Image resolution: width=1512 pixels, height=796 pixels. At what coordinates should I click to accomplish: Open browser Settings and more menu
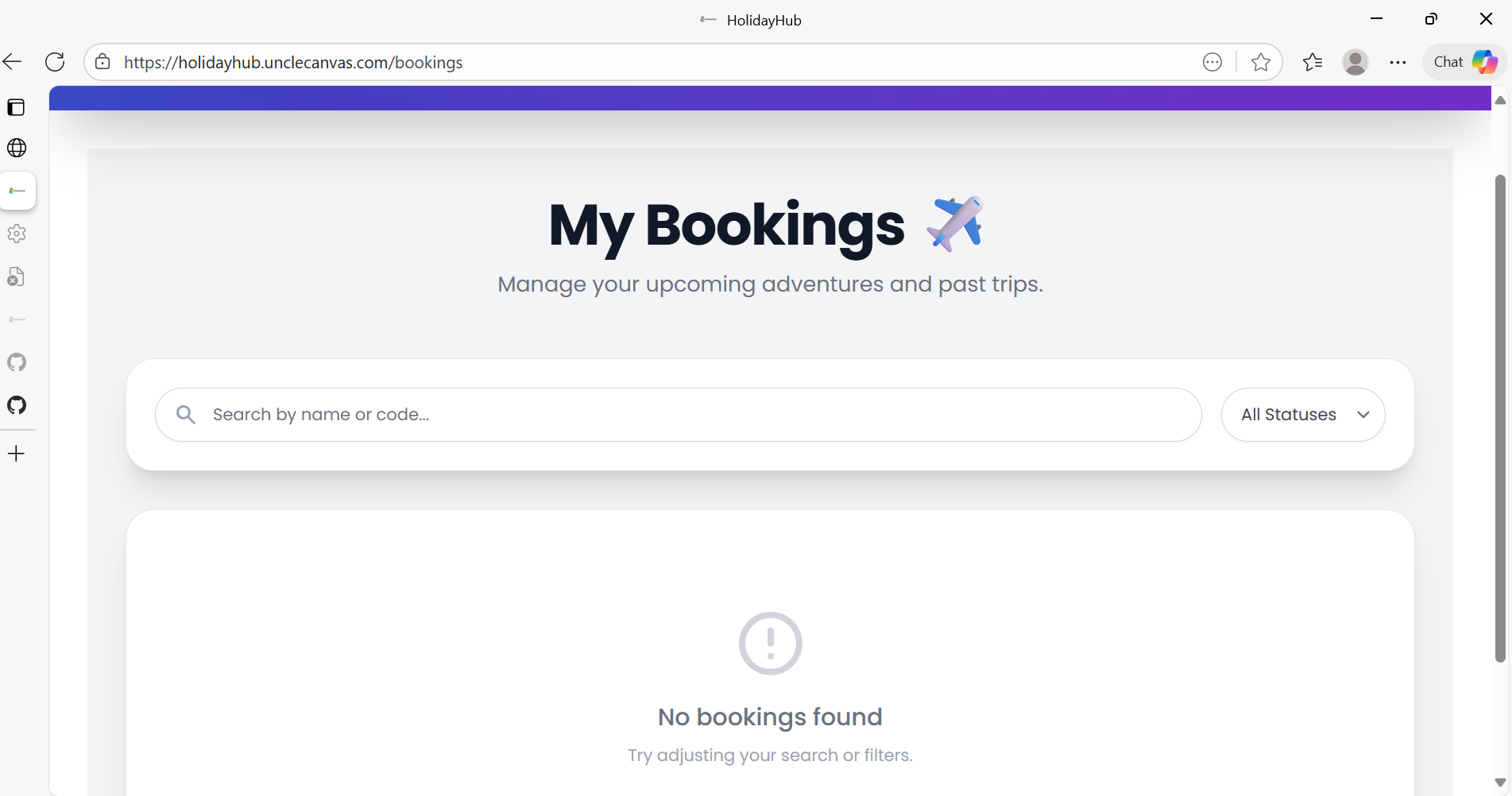1398,62
